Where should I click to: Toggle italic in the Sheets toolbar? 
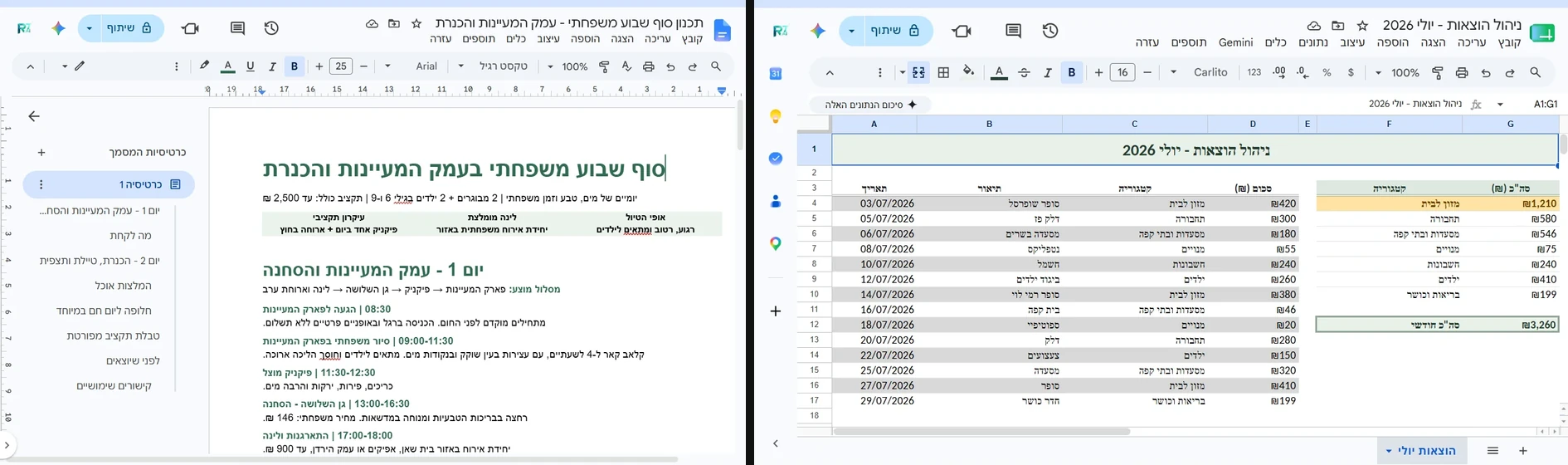point(1048,73)
